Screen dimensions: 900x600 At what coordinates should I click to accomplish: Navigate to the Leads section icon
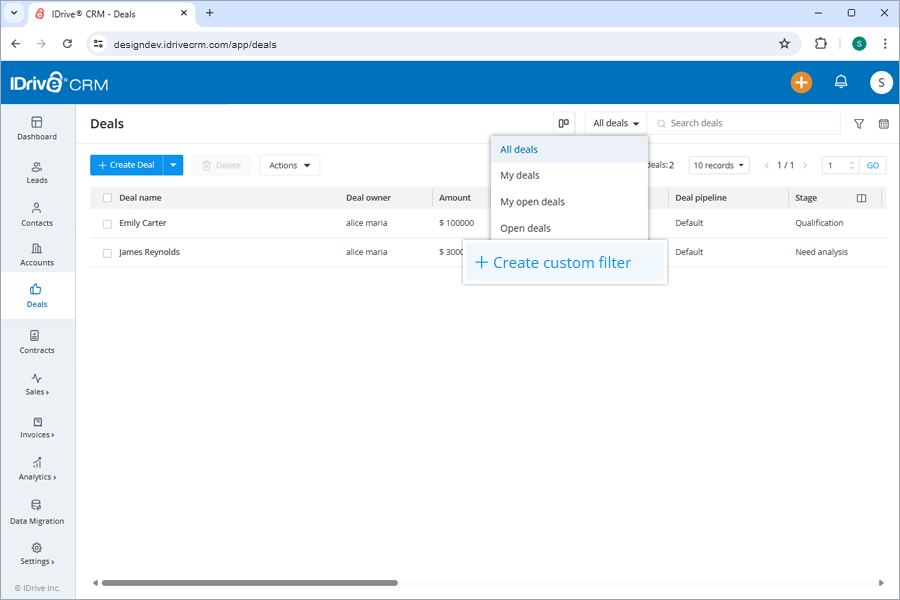[x=37, y=168]
